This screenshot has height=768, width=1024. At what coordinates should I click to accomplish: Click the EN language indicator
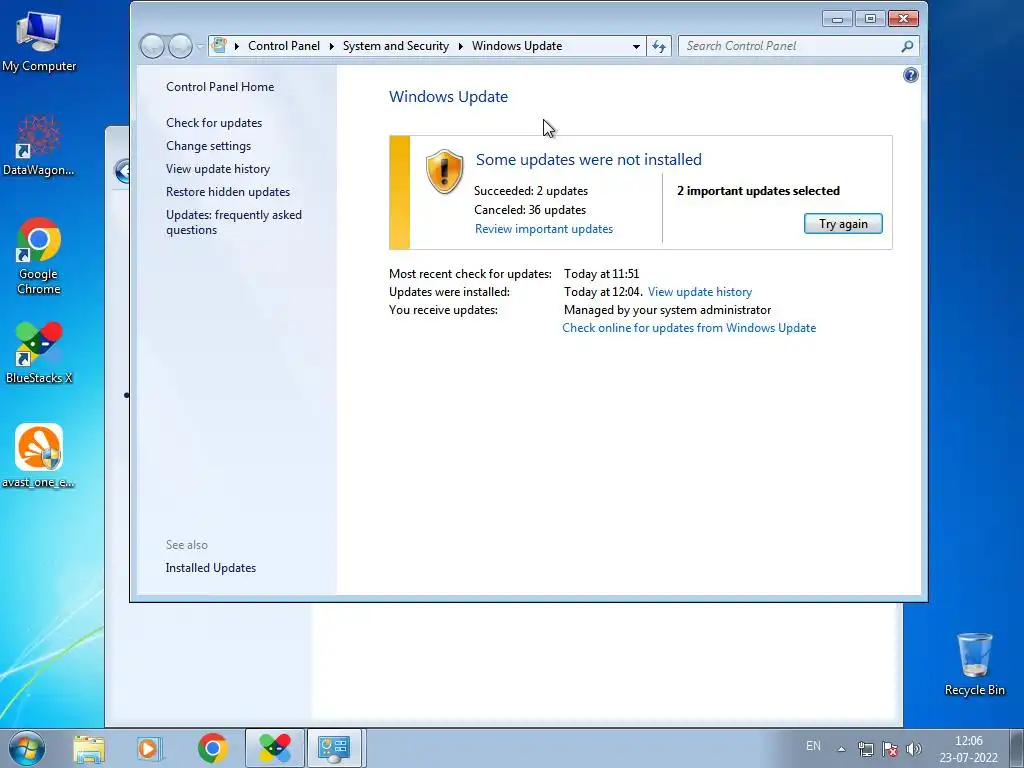point(813,746)
